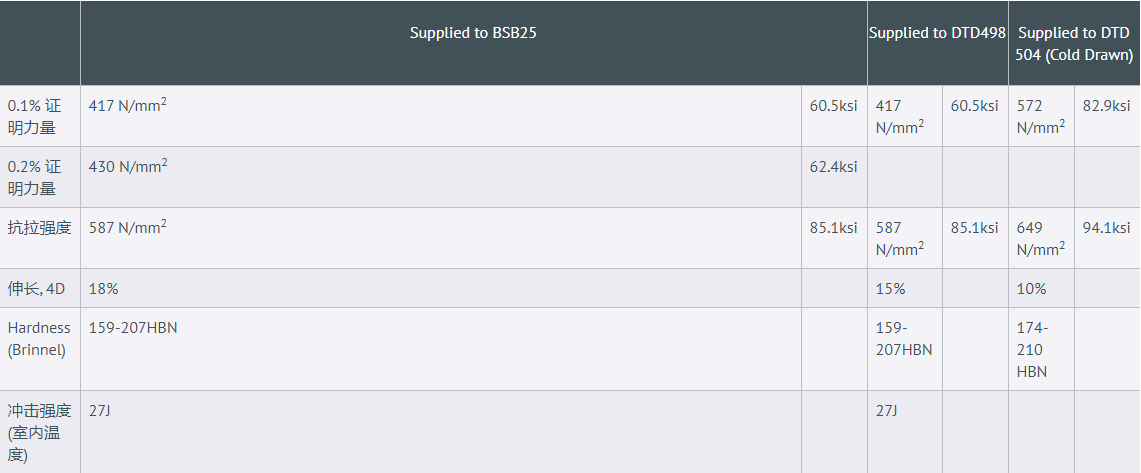This screenshot has width=1141, height=473.
Task: Select the 62.4ksi value cell
Action: point(833,167)
